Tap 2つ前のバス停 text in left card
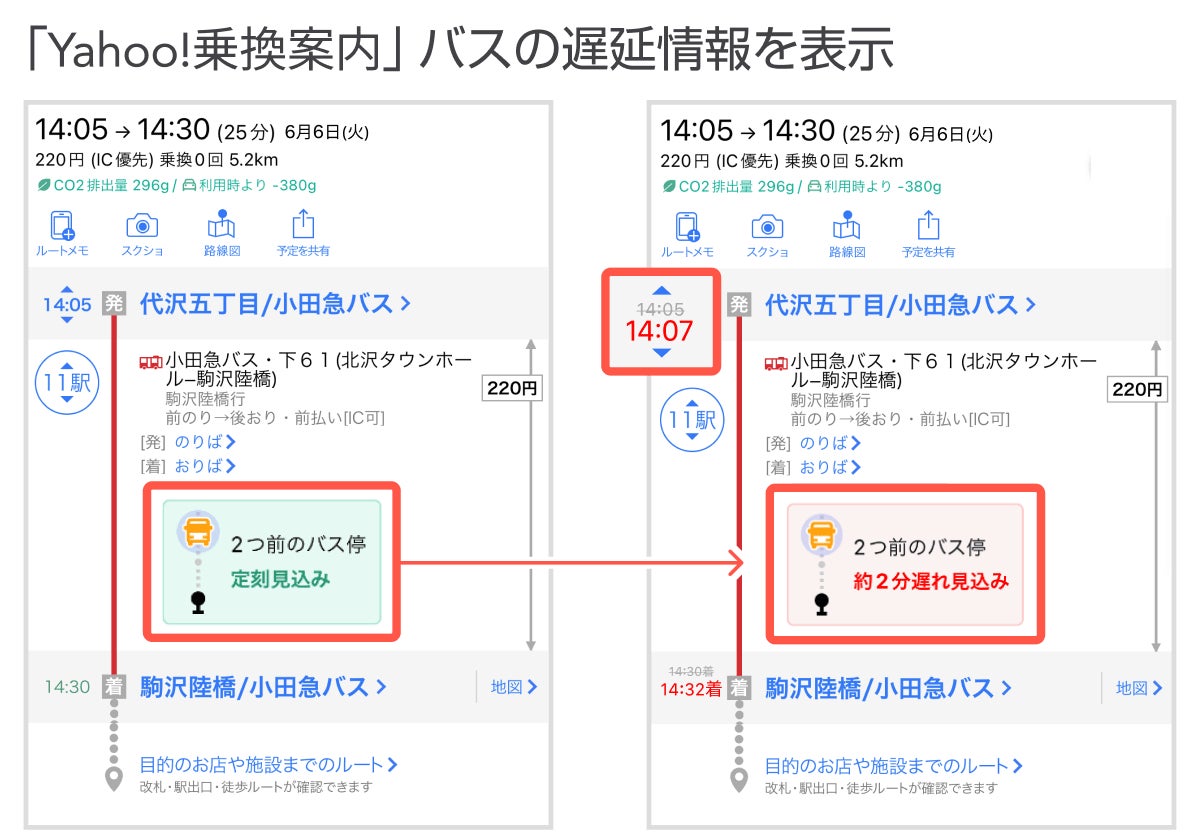Viewport: 1200px width, 835px height. pyautogui.click(x=298, y=545)
